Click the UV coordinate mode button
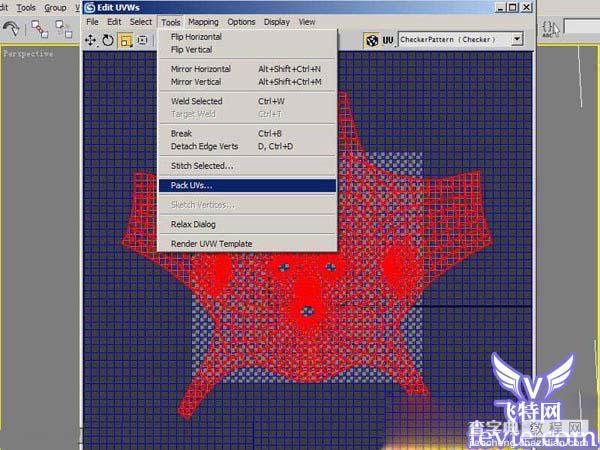This screenshot has height=450, width=600. tap(388, 40)
